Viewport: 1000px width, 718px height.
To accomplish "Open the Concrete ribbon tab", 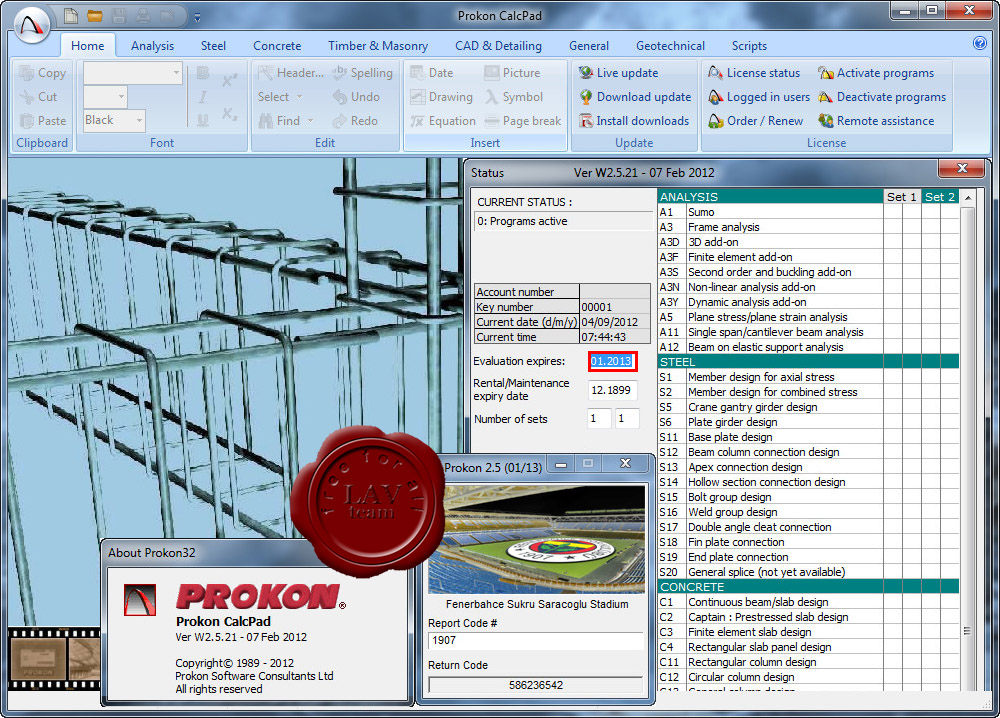I will (277, 46).
